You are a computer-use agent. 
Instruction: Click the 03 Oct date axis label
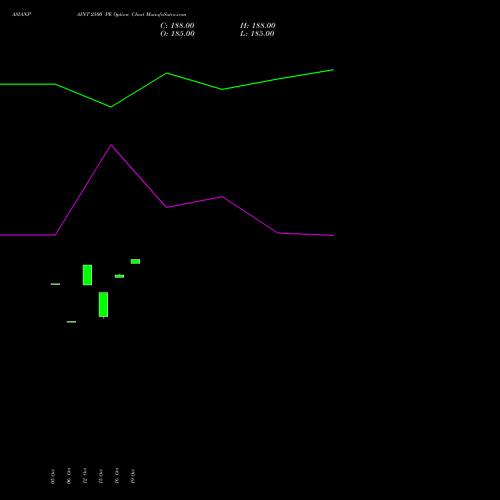coord(53,476)
